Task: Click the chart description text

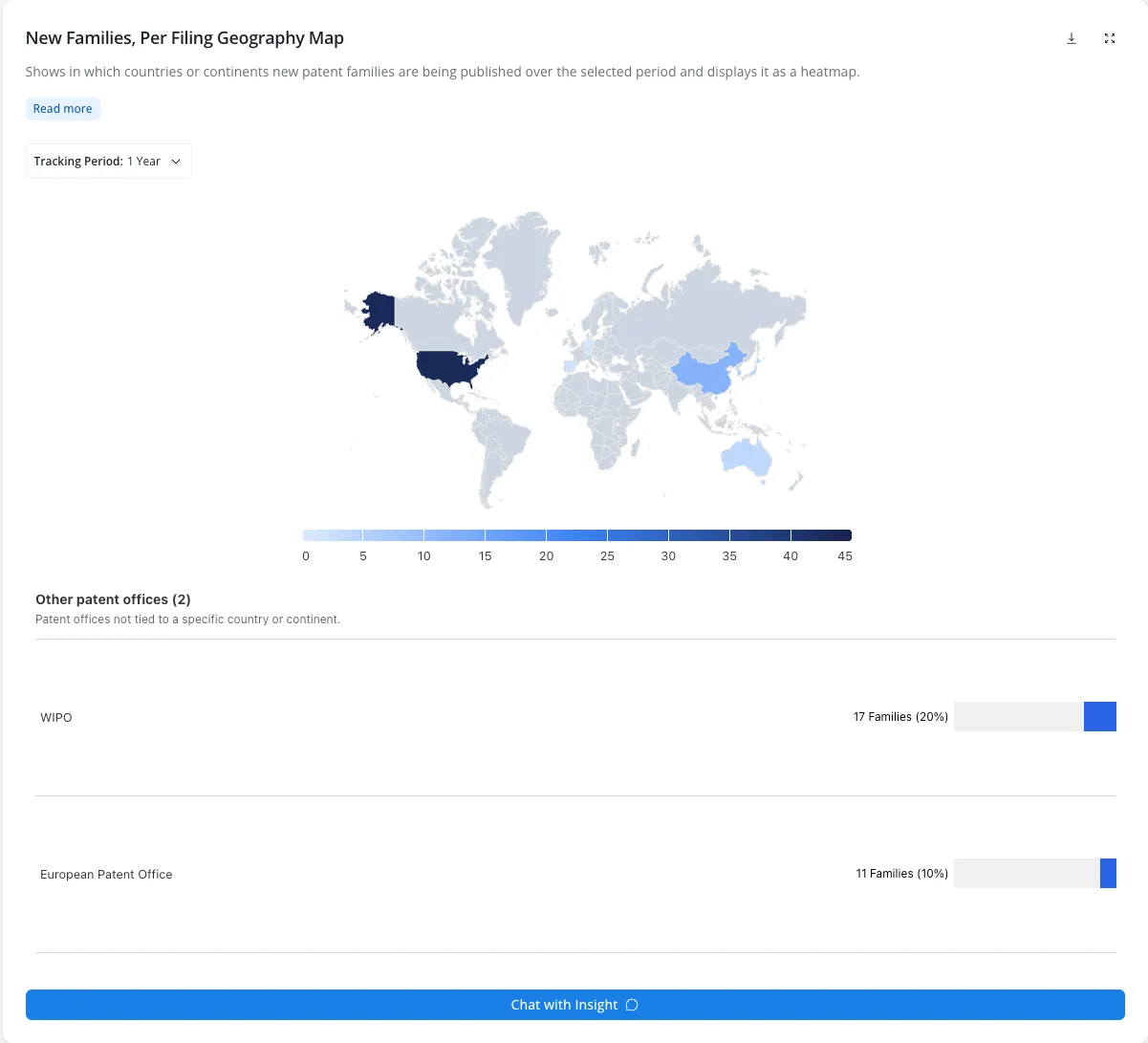Action: [x=443, y=72]
